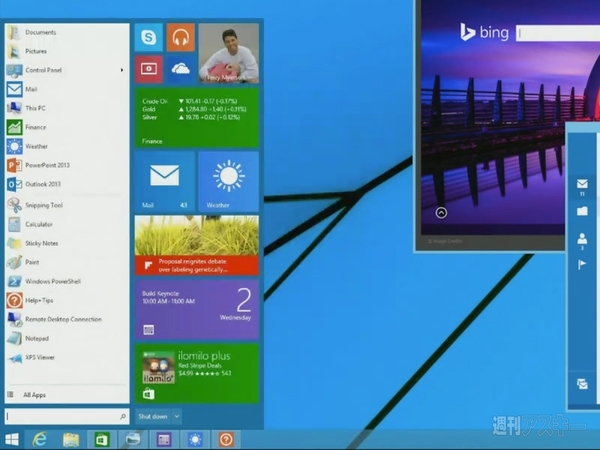Viewport: 600px width, 450px height.
Task: Open the Skype tile
Action: [x=149, y=37]
